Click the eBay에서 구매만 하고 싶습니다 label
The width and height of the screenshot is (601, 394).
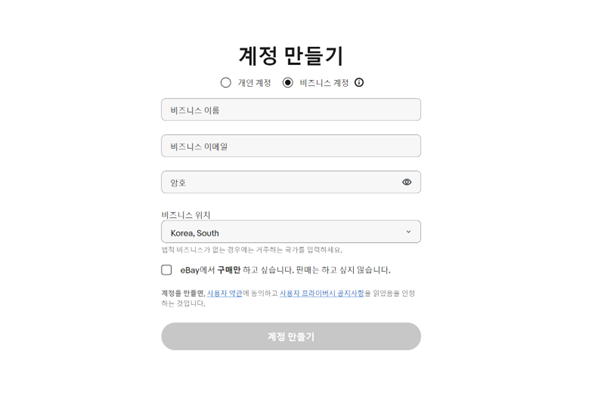[x=286, y=270]
